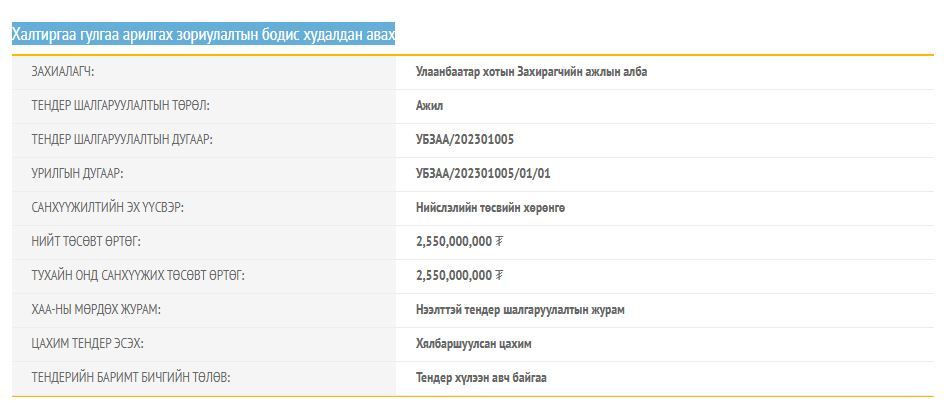The width and height of the screenshot is (944, 419).
Task: Click ТЕНДЕР ШАЛГАРУУЛАЛТЫН ДУГААР label
Action: (x=122, y=140)
